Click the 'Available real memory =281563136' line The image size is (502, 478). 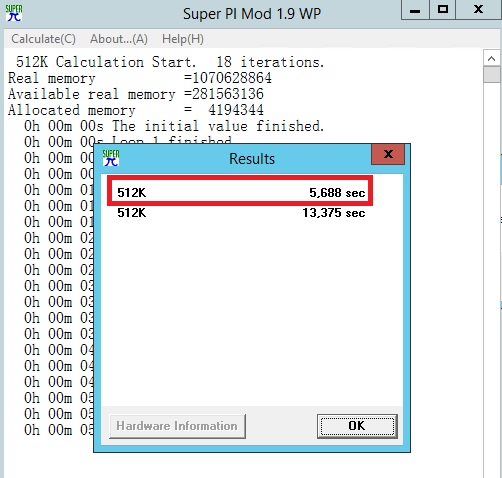(x=136, y=94)
